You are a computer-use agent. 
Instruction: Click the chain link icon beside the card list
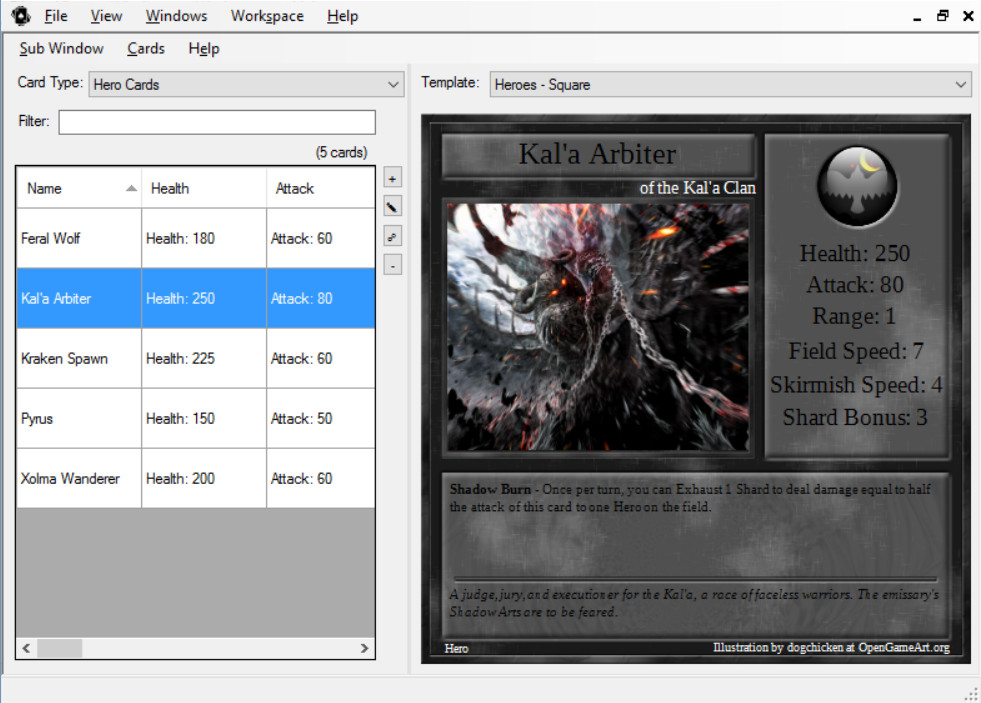click(392, 236)
